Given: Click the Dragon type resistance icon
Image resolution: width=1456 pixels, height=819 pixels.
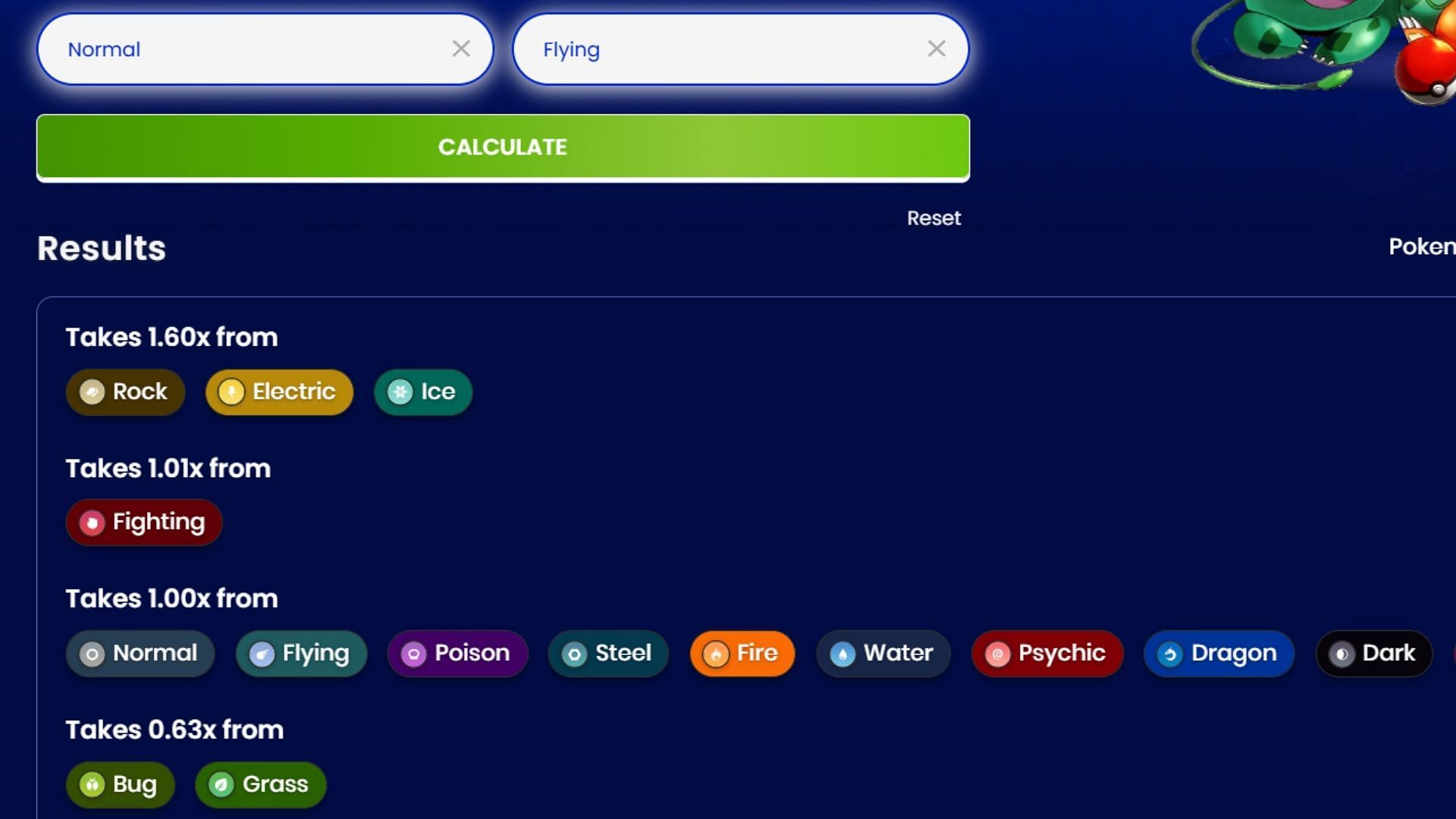Looking at the screenshot, I should pyautogui.click(x=1169, y=653).
